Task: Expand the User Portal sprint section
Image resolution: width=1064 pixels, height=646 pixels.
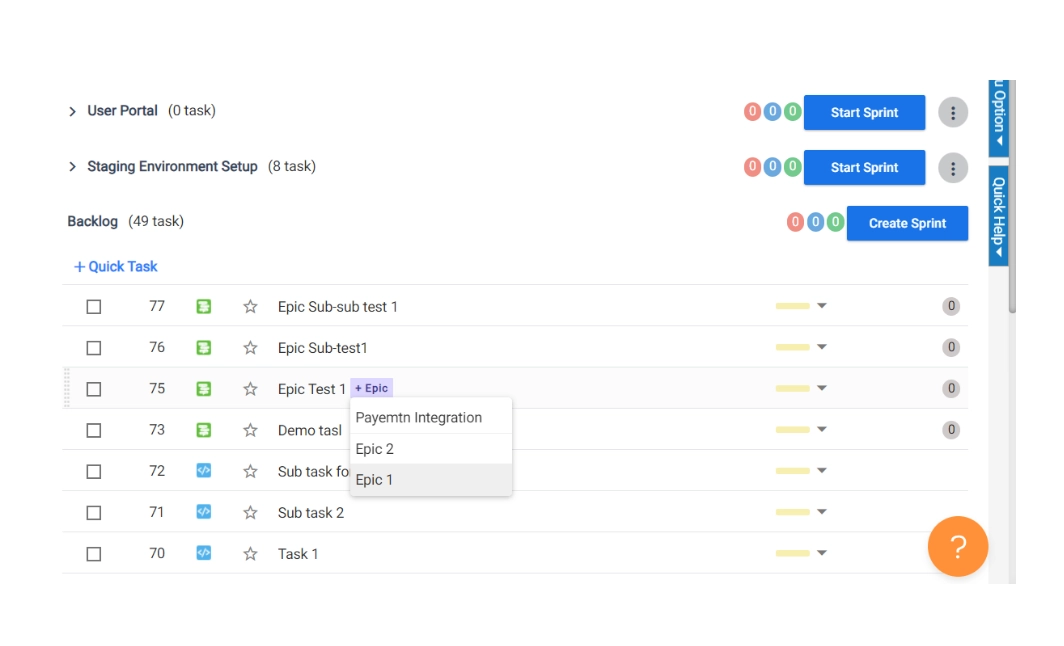Action: click(72, 112)
